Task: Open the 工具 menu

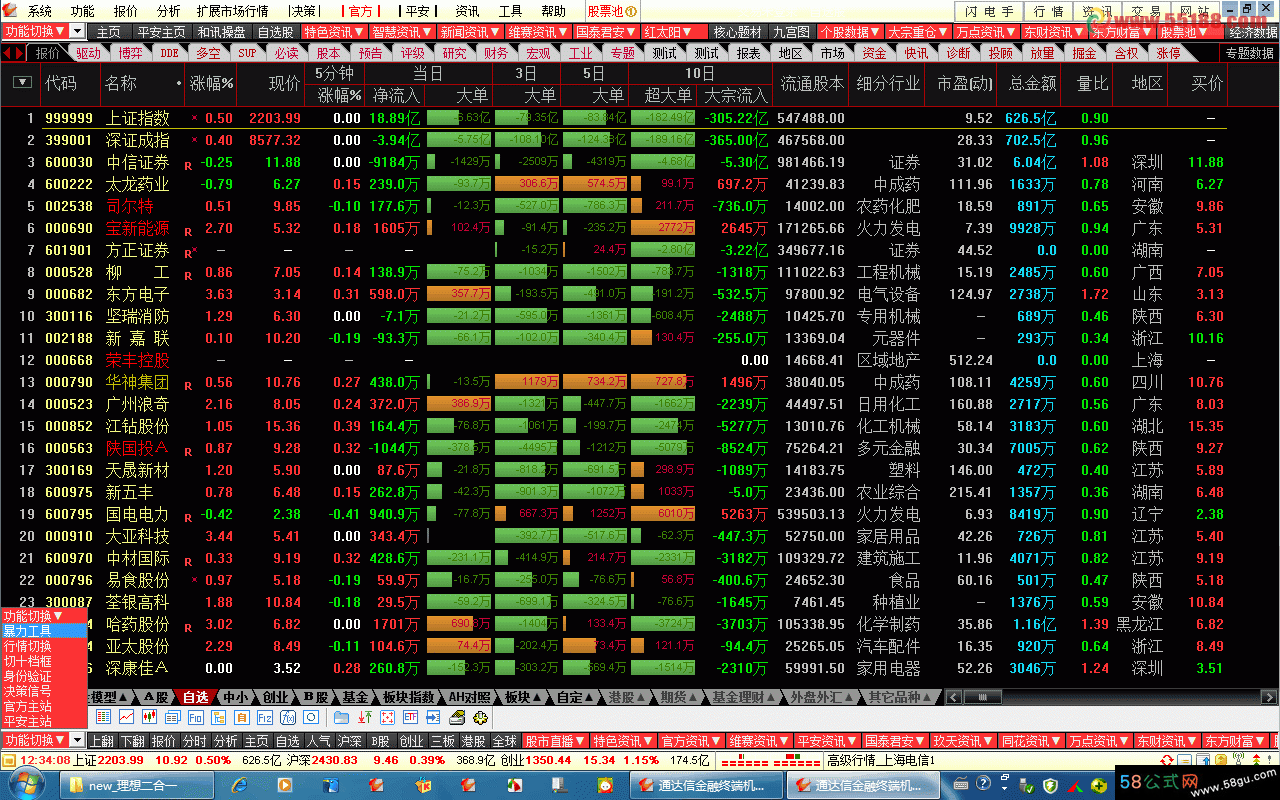Action: 510,11
